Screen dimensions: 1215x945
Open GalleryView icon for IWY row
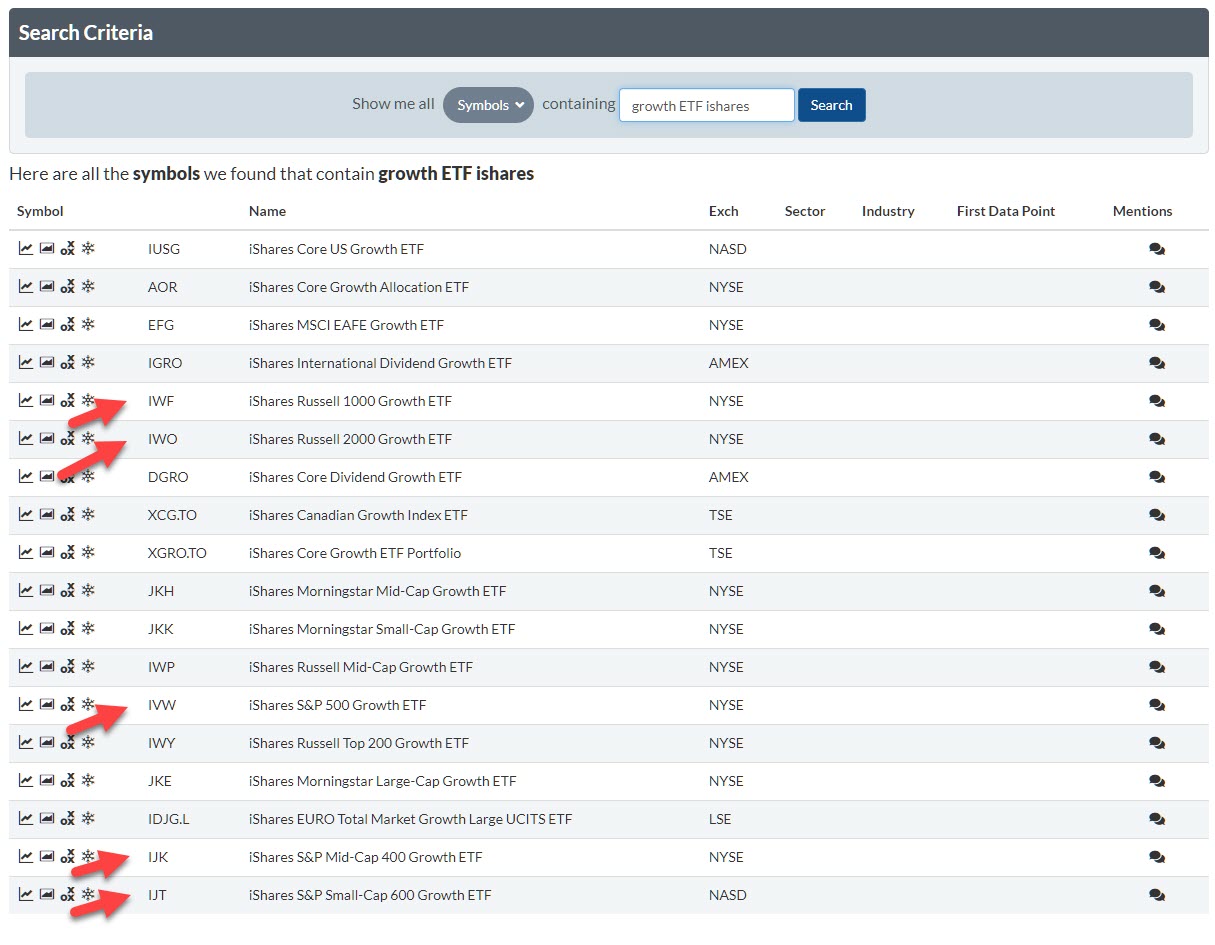click(x=47, y=743)
